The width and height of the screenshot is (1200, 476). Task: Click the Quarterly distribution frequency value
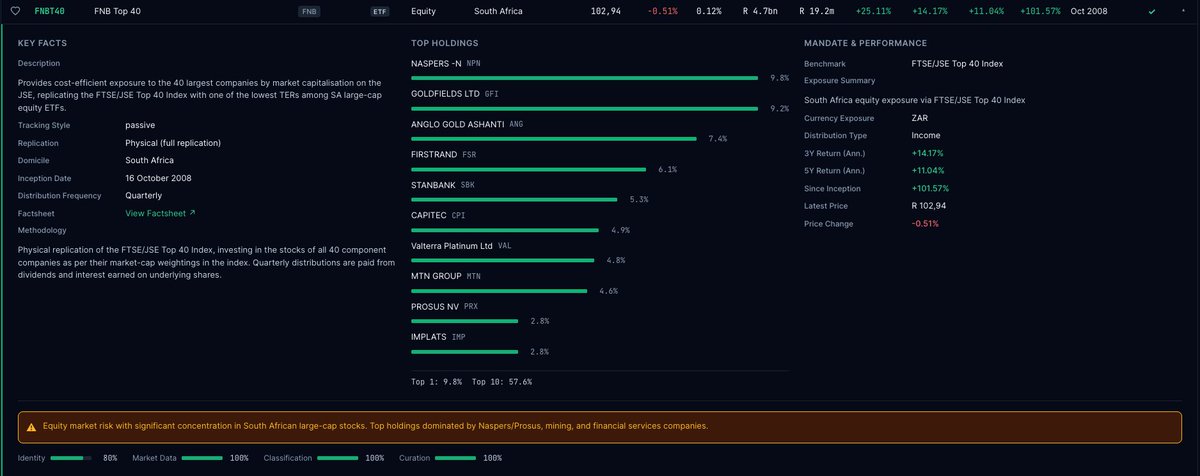click(x=143, y=195)
